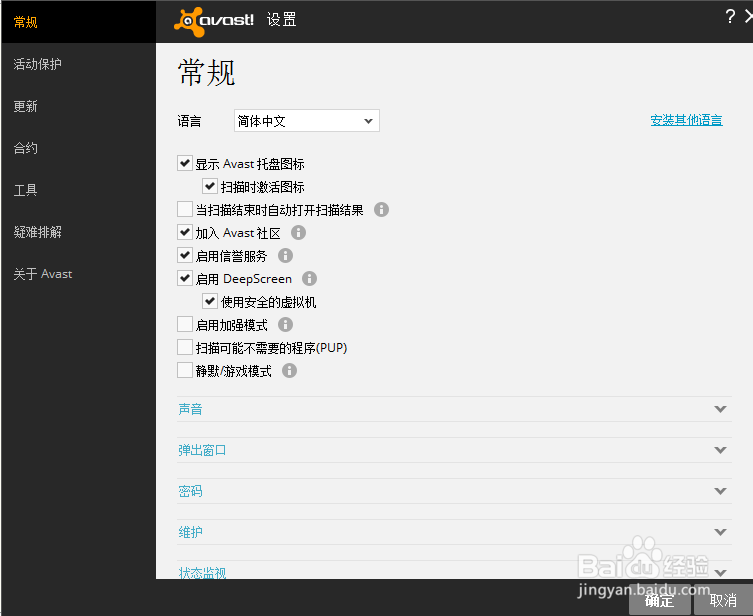Show info icon beside 启用加强模式
The height and width of the screenshot is (616, 753).
(285, 325)
